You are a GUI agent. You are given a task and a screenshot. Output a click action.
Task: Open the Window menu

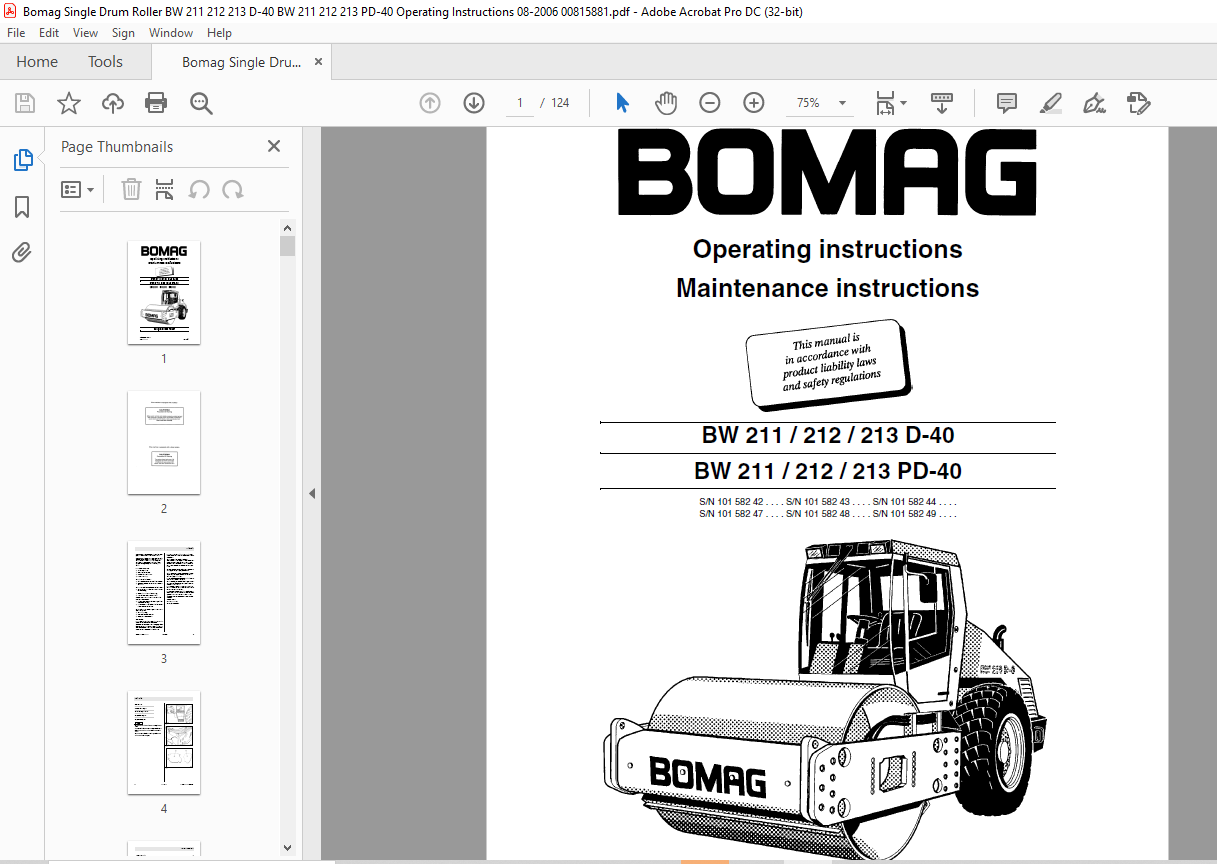171,33
